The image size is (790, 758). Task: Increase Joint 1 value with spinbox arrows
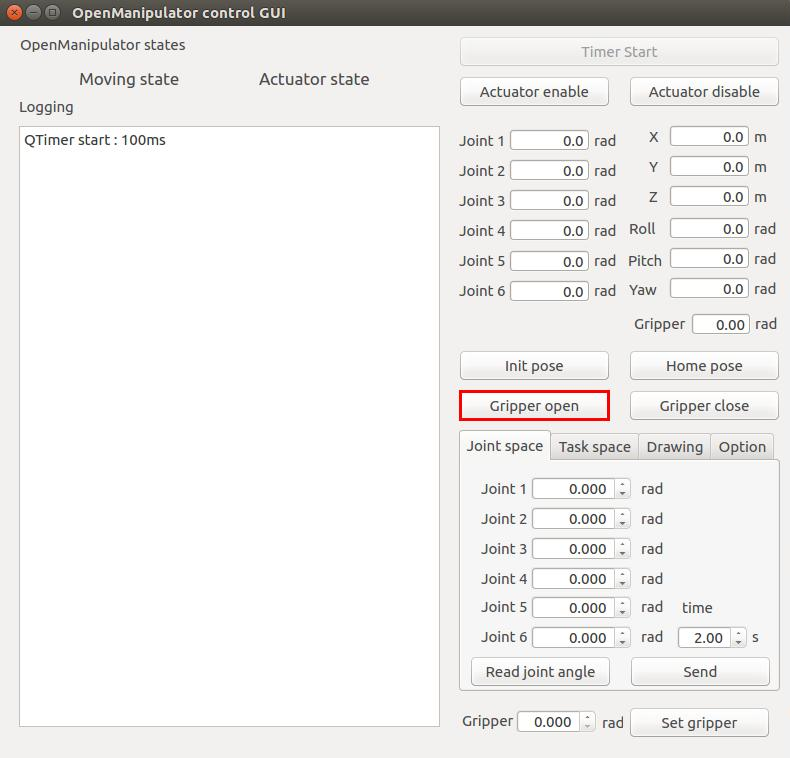(x=623, y=485)
